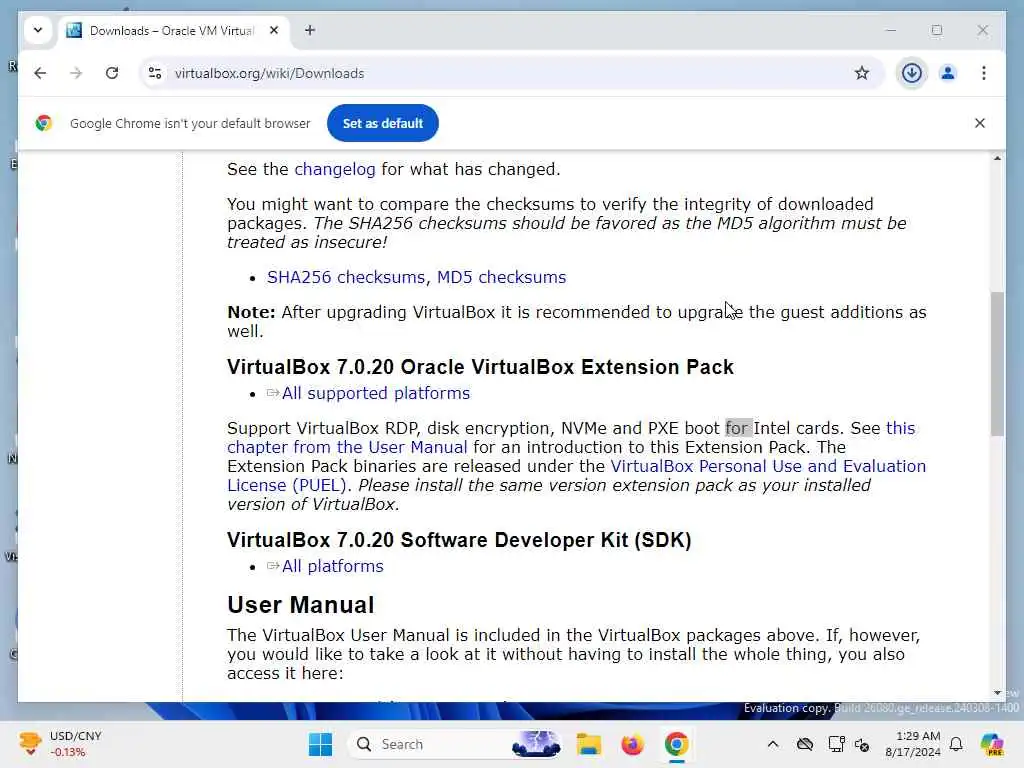Image resolution: width=1024 pixels, height=768 pixels.
Task: Show hidden system tray icons
Action: coord(773,744)
